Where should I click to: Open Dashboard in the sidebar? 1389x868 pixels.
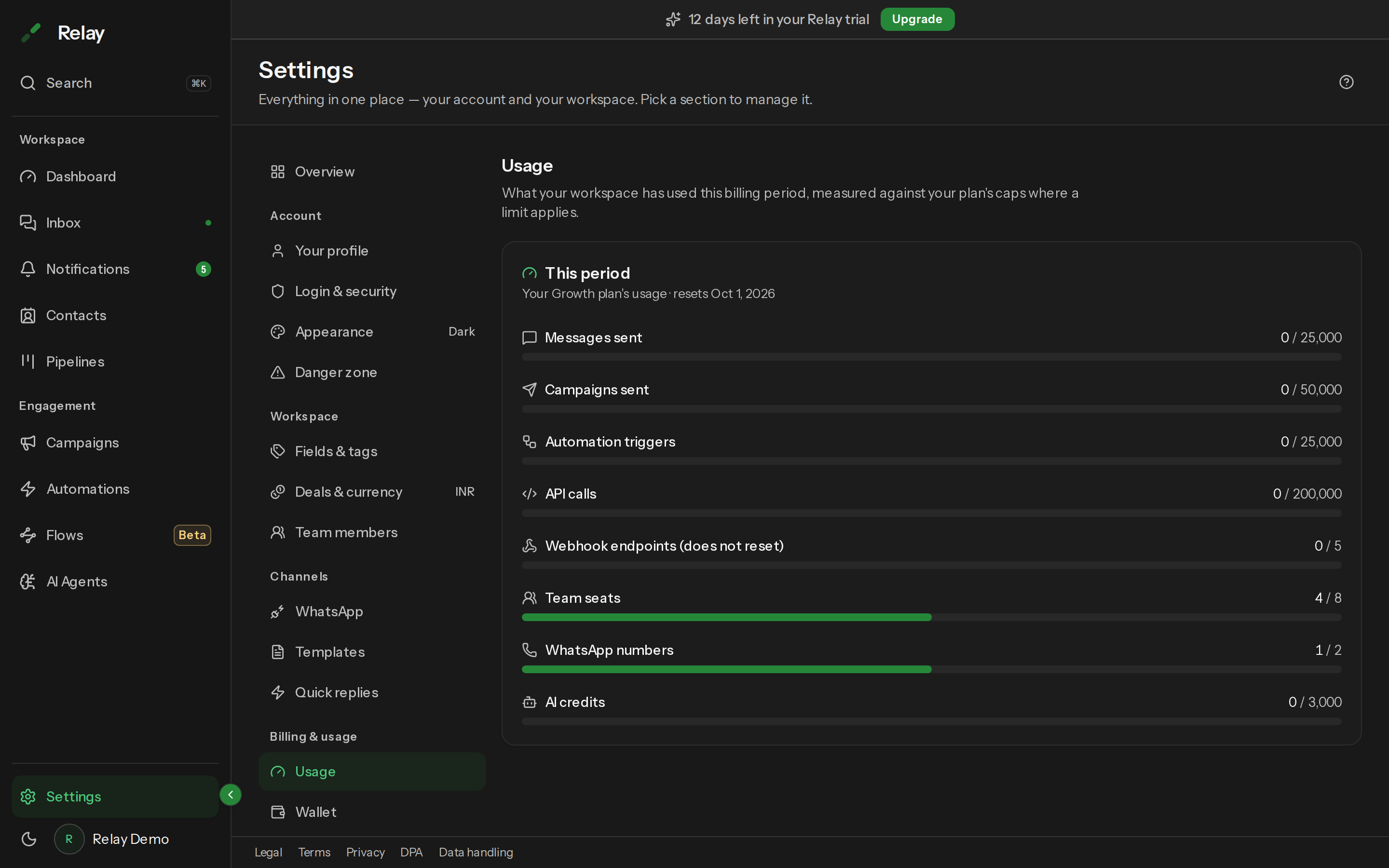pos(115,176)
